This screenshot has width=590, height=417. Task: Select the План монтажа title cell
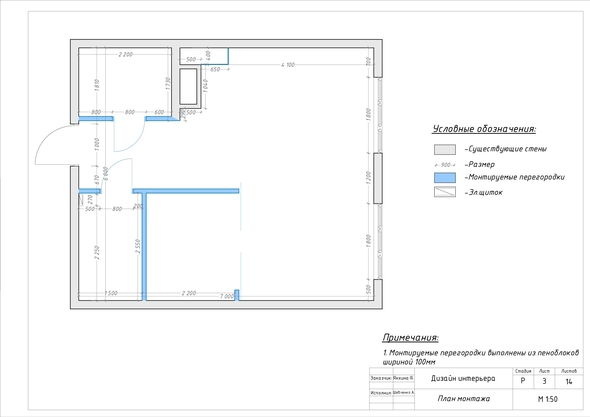tap(464, 399)
